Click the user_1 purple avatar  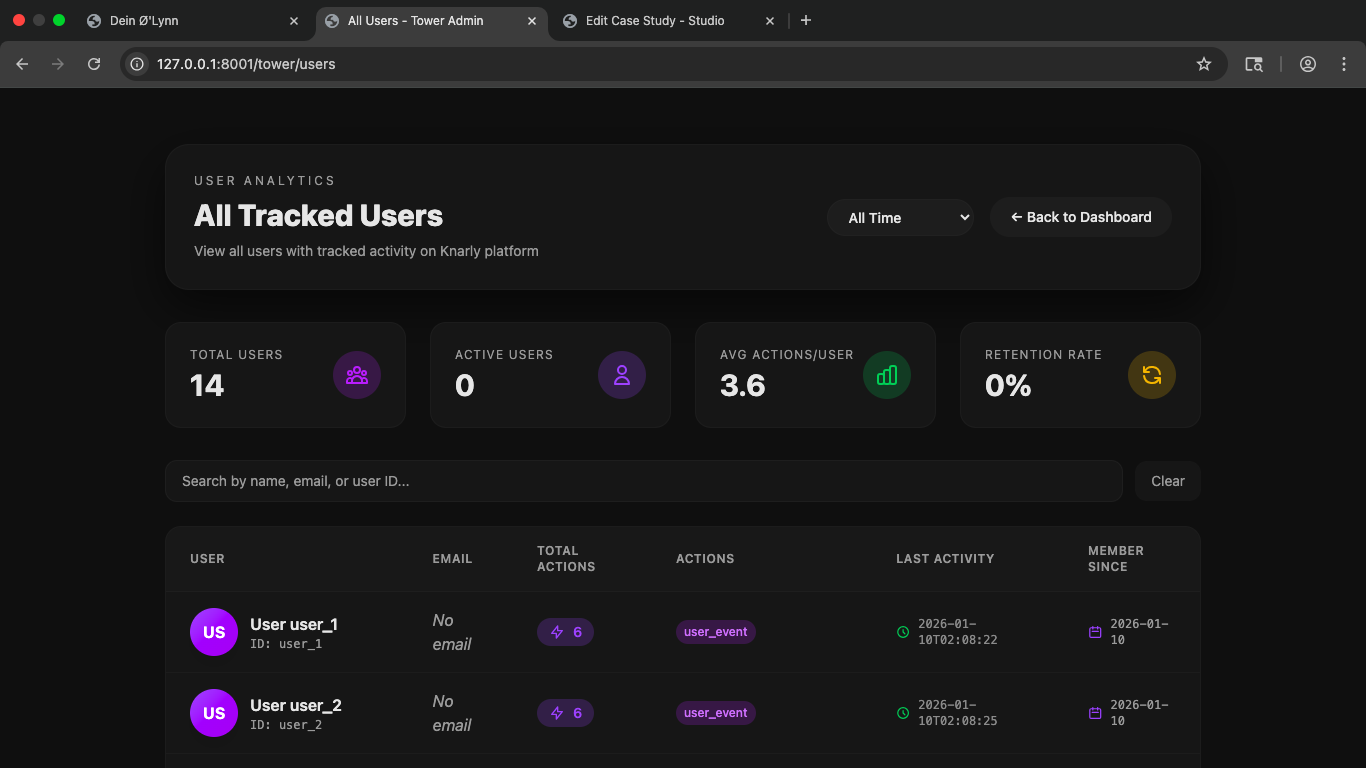click(x=214, y=632)
